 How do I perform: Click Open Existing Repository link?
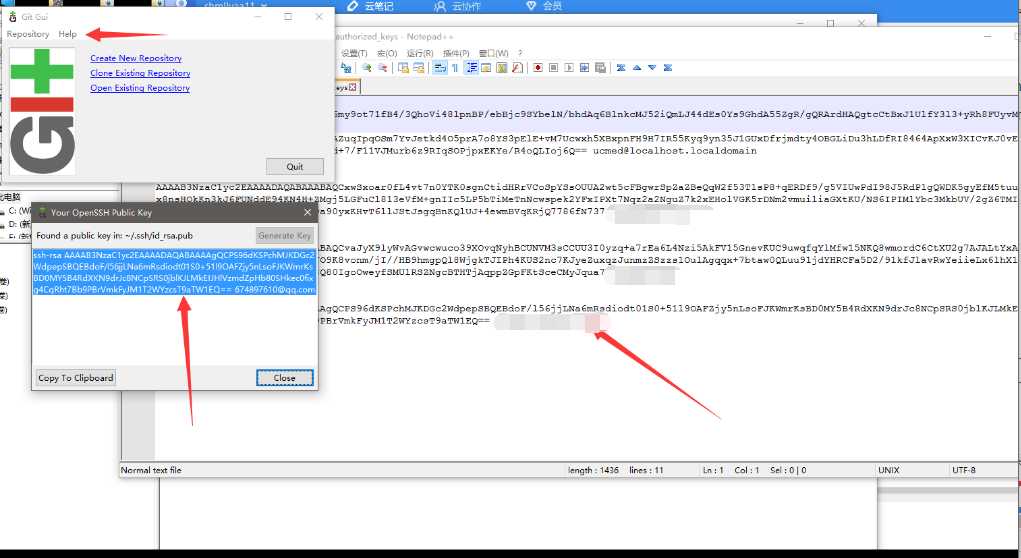pyautogui.click(x=140, y=88)
